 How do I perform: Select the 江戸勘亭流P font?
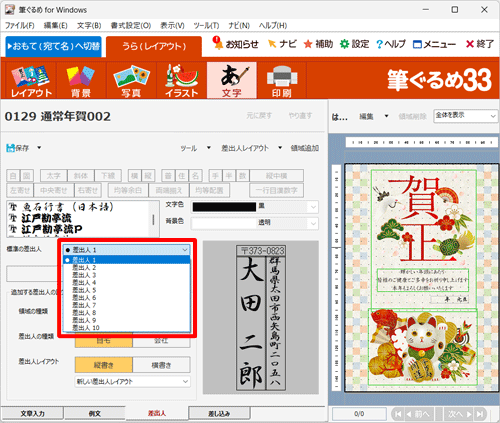point(52,230)
